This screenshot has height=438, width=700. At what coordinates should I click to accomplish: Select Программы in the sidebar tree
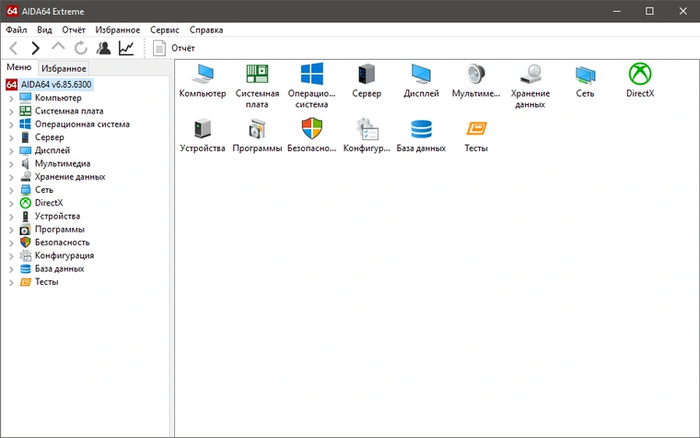(60, 229)
